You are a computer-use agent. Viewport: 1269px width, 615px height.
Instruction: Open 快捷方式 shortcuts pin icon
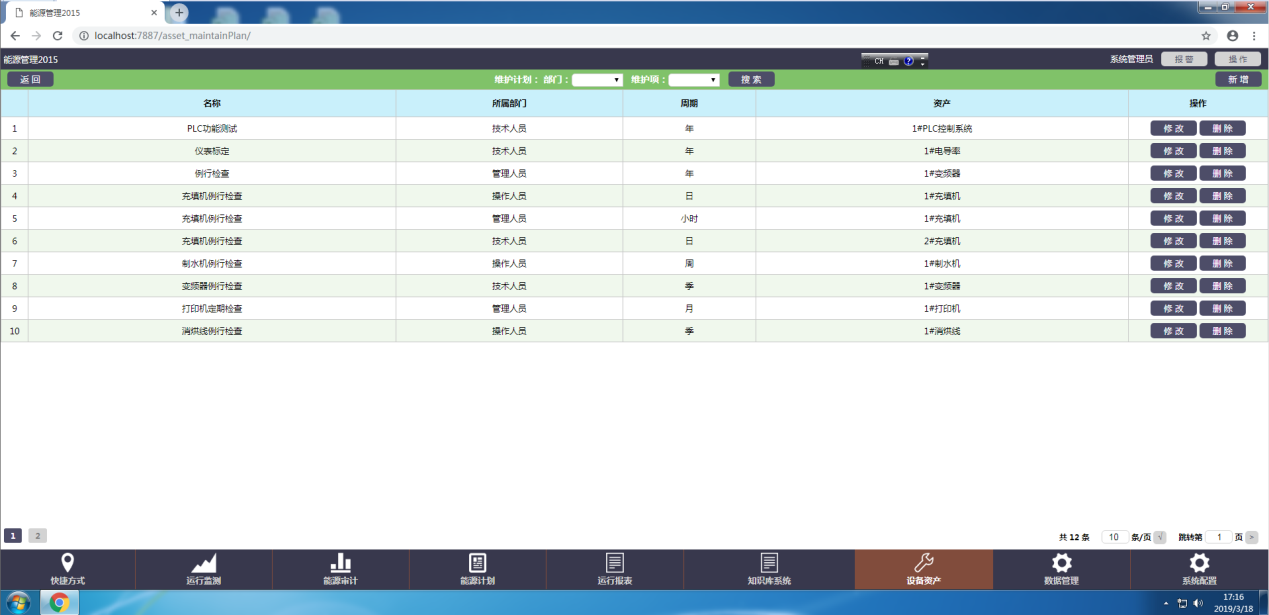pyautogui.click(x=68, y=563)
